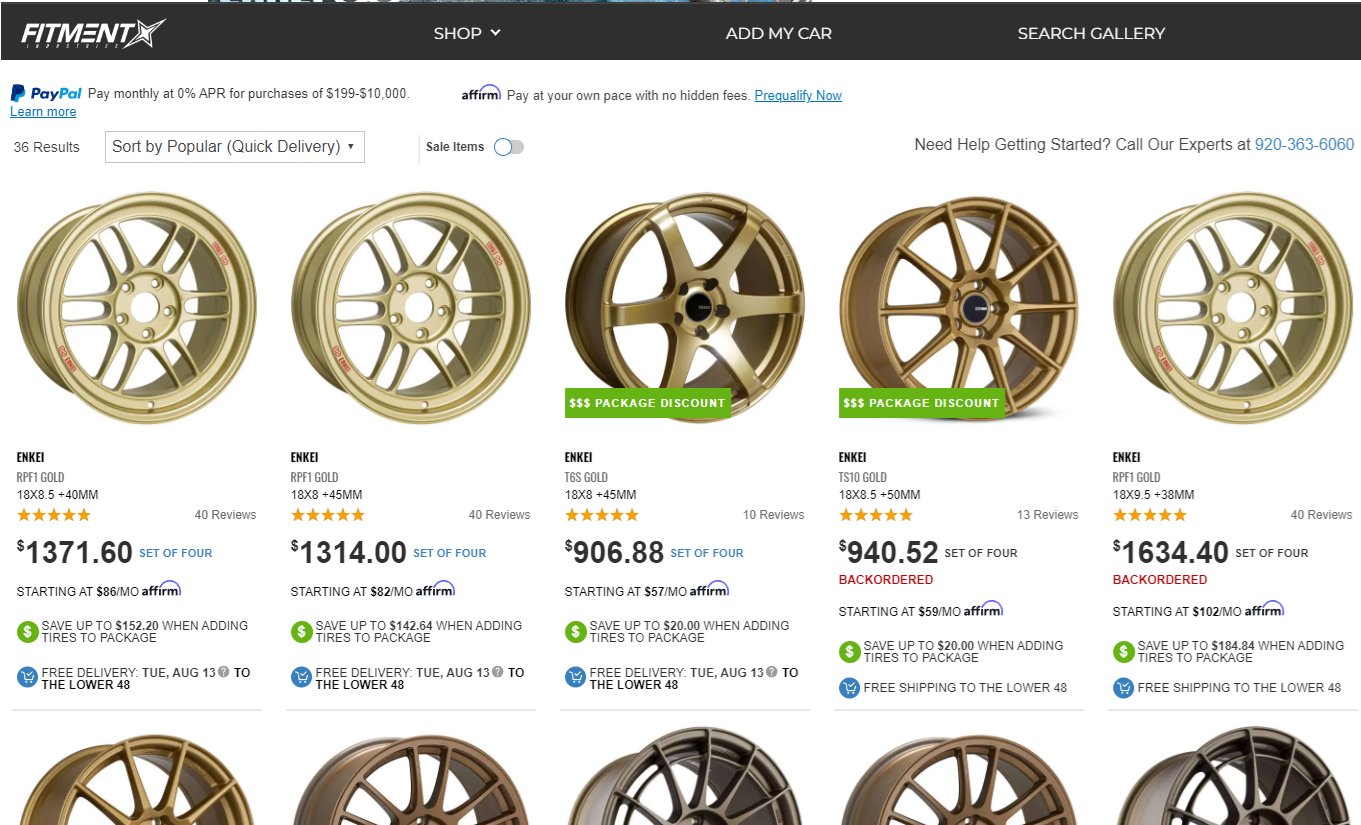Toggle the Sale Items switch
Image resolution: width=1361 pixels, height=825 pixels.
pyautogui.click(x=509, y=147)
